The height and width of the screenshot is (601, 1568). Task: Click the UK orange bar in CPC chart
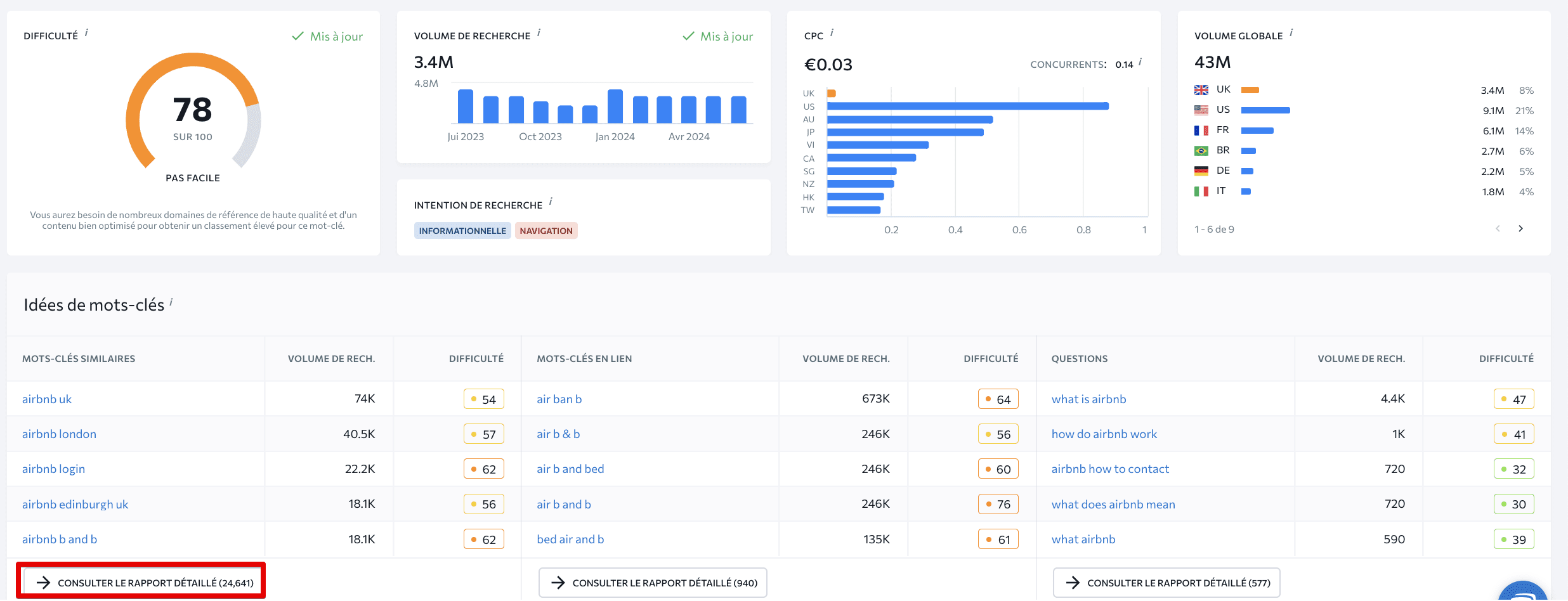(831, 93)
